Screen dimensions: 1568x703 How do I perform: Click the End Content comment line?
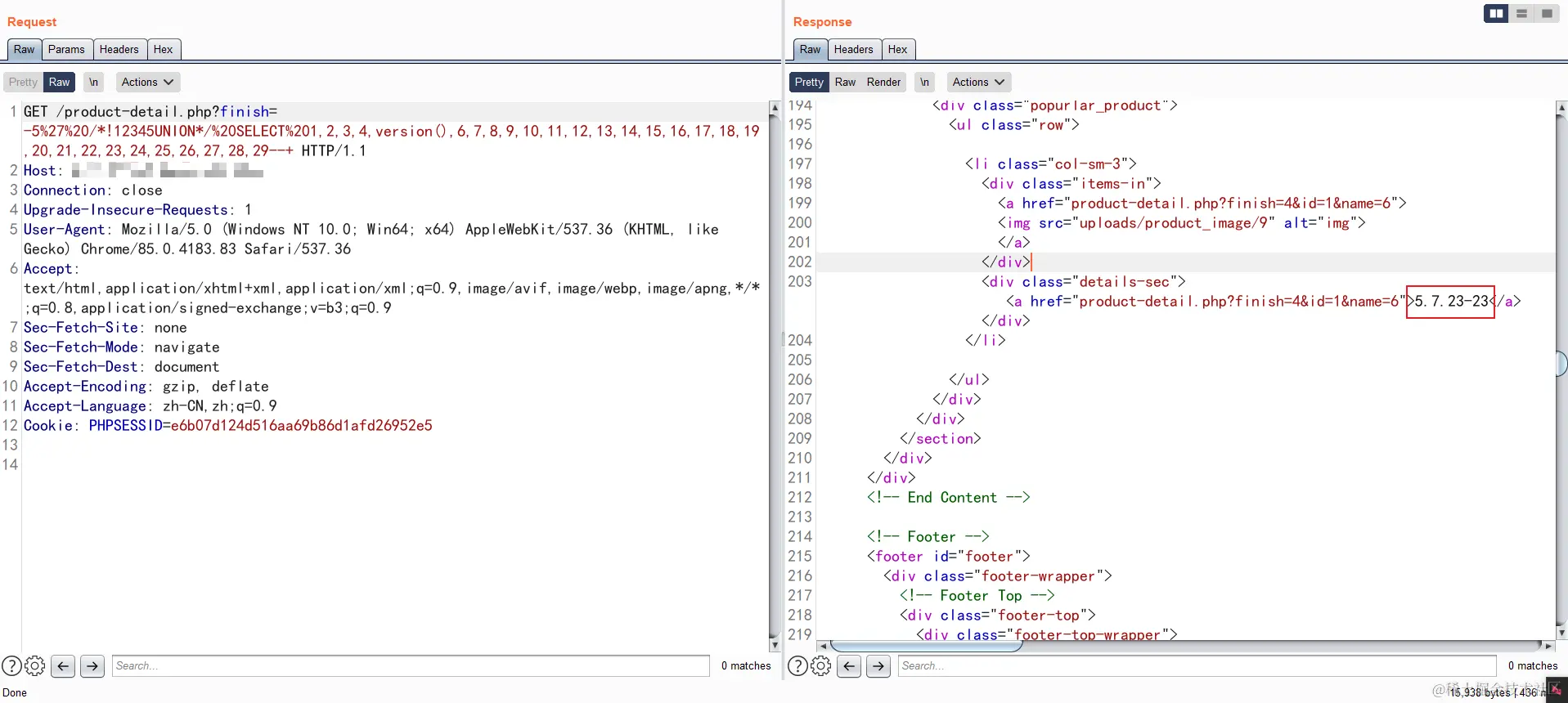pyautogui.click(x=949, y=498)
